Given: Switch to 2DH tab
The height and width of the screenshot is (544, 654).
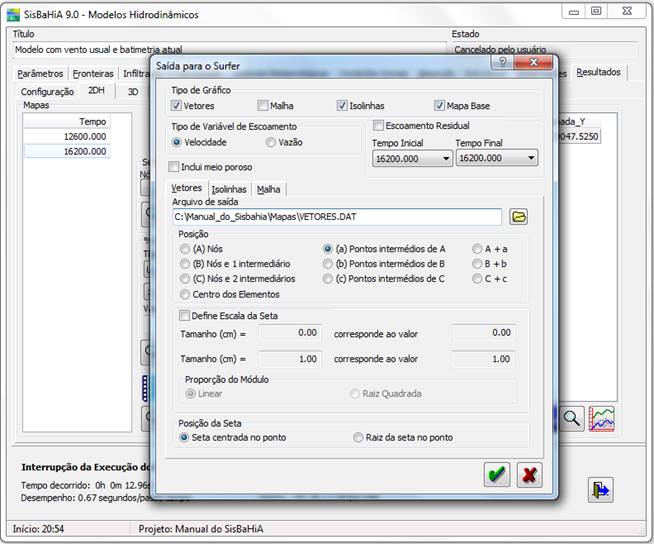Looking at the screenshot, I should click(96, 90).
